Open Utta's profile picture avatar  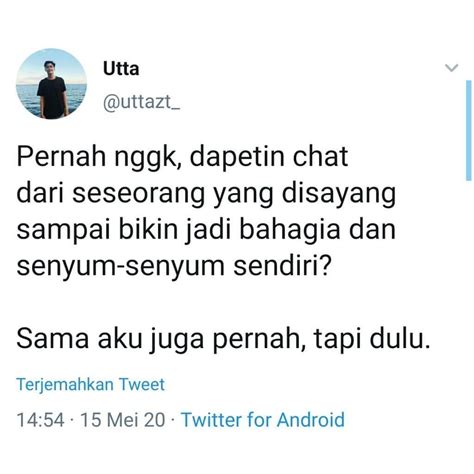click(x=51, y=84)
